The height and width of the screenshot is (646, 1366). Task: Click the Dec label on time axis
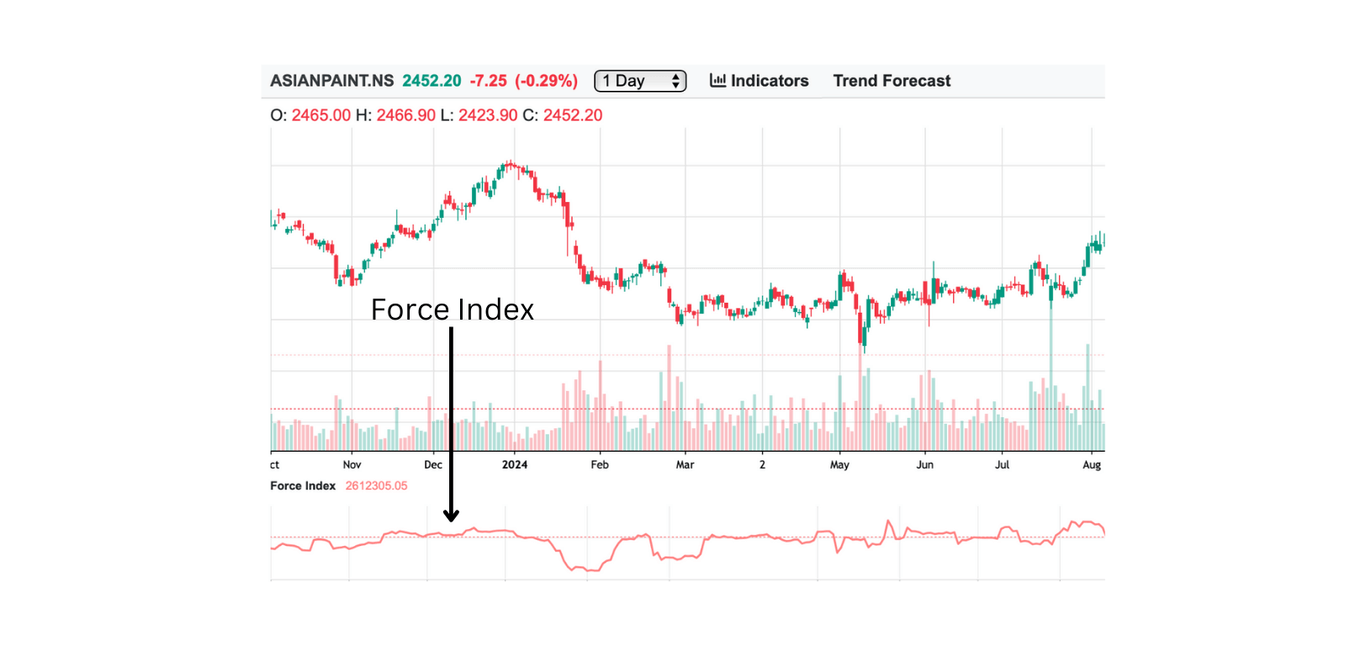pos(433,465)
